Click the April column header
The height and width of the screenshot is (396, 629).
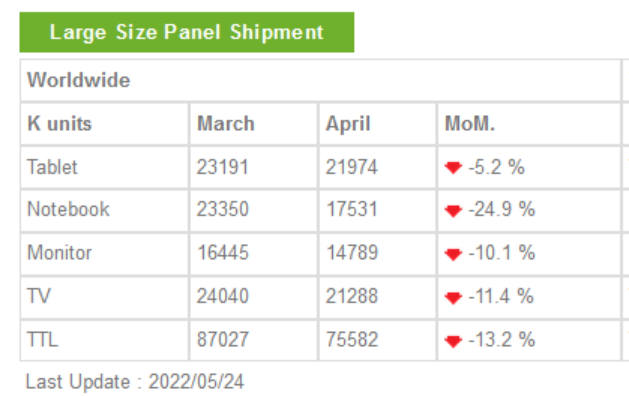click(348, 124)
